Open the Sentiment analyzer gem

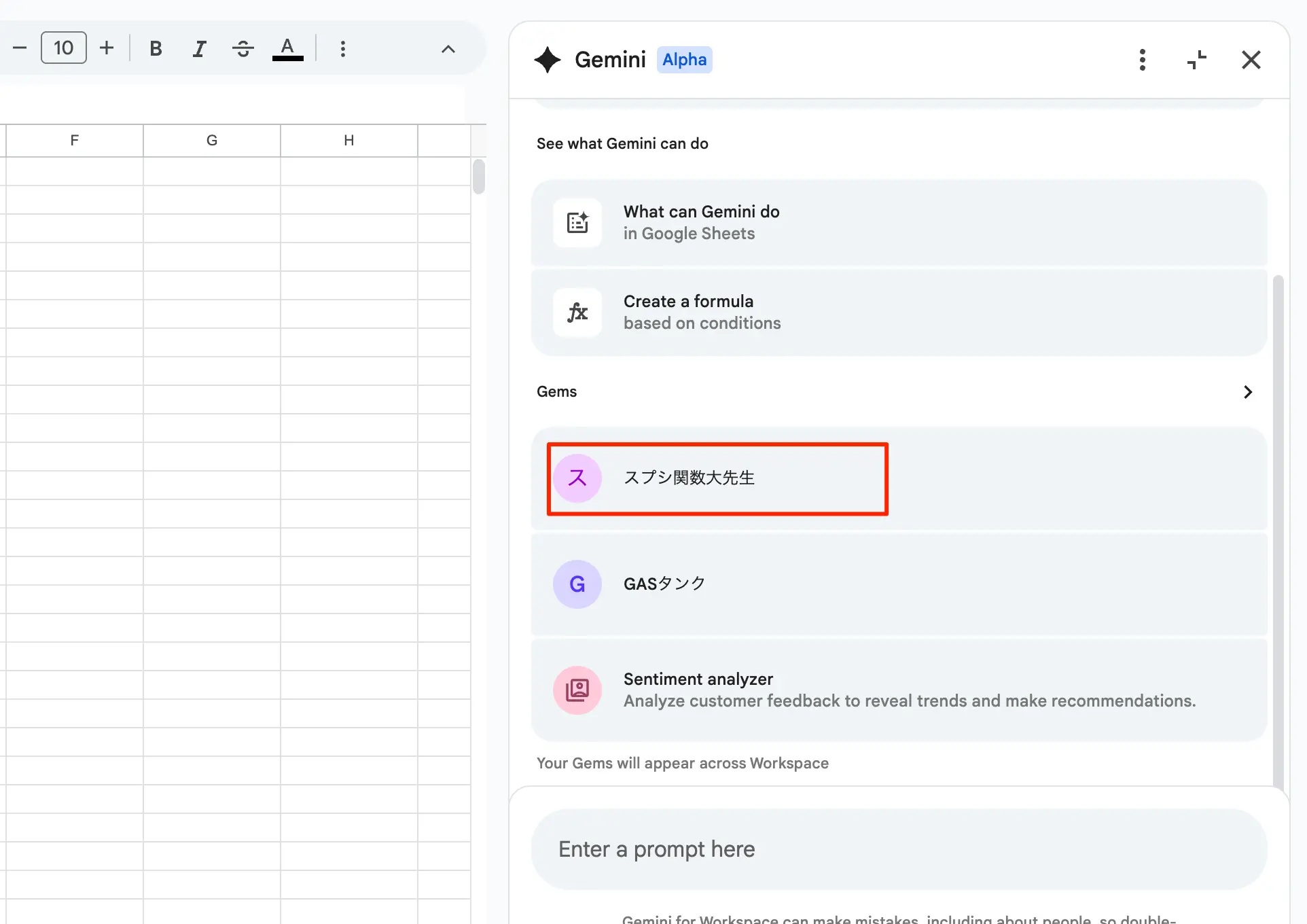point(899,690)
